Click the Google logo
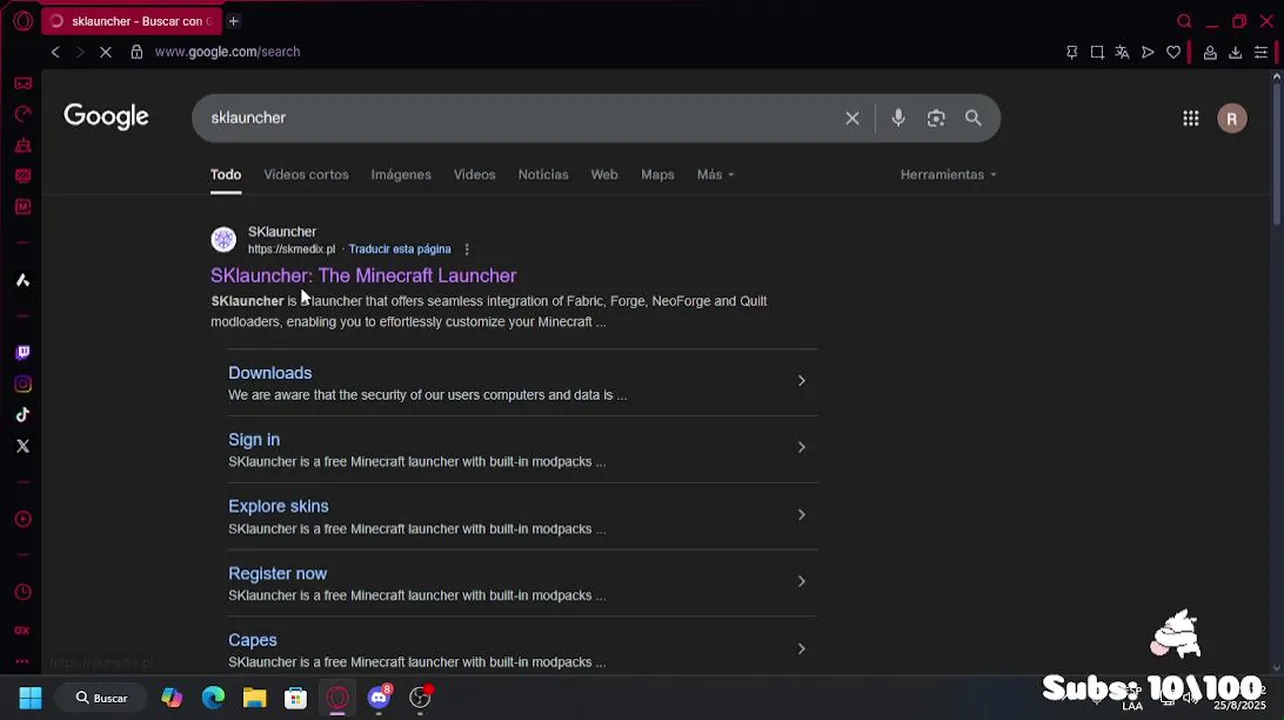This screenshot has width=1284, height=720. pos(106,117)
